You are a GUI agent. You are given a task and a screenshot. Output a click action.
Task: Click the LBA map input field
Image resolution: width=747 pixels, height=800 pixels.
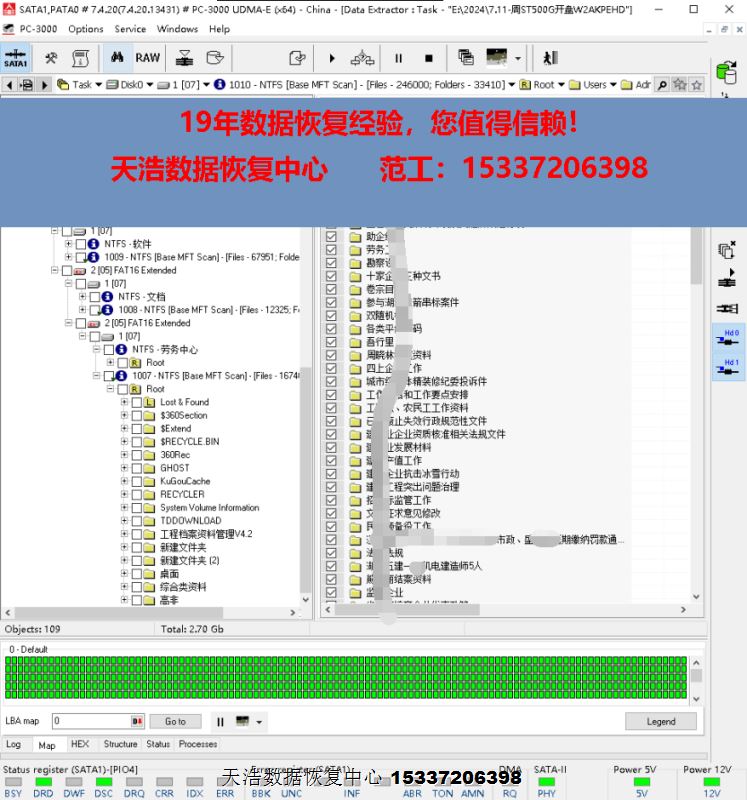pyautogui.click(x=92, y=721)
